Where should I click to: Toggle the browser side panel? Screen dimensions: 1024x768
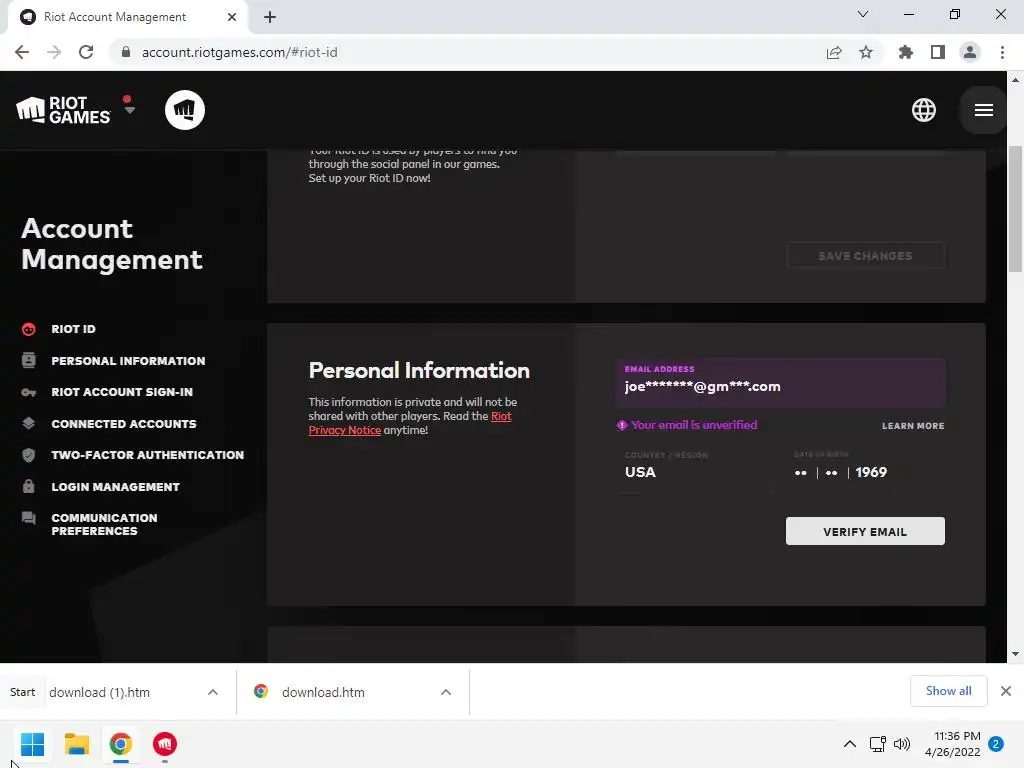937,52
